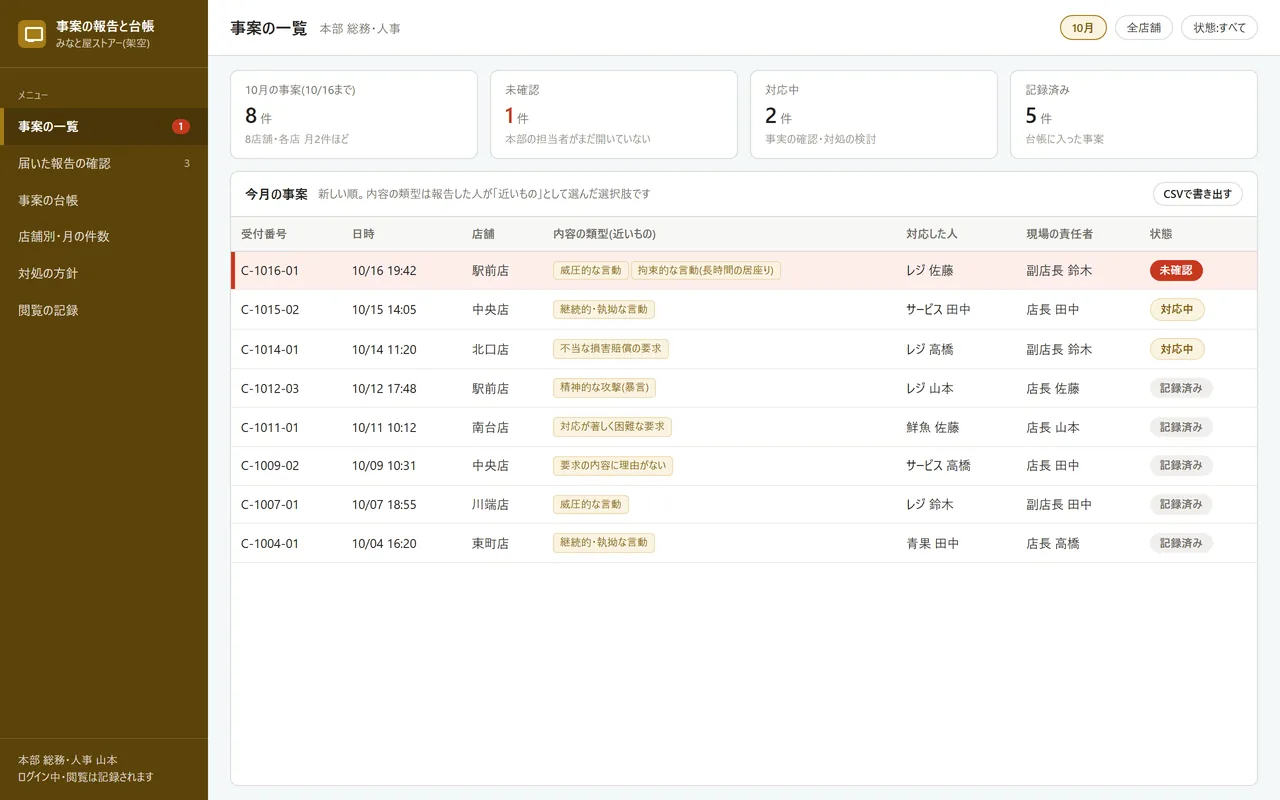1280x800 pixels.
Task: Click the 対応中 badge for C-1015-02
Action: click(1177, 310)
